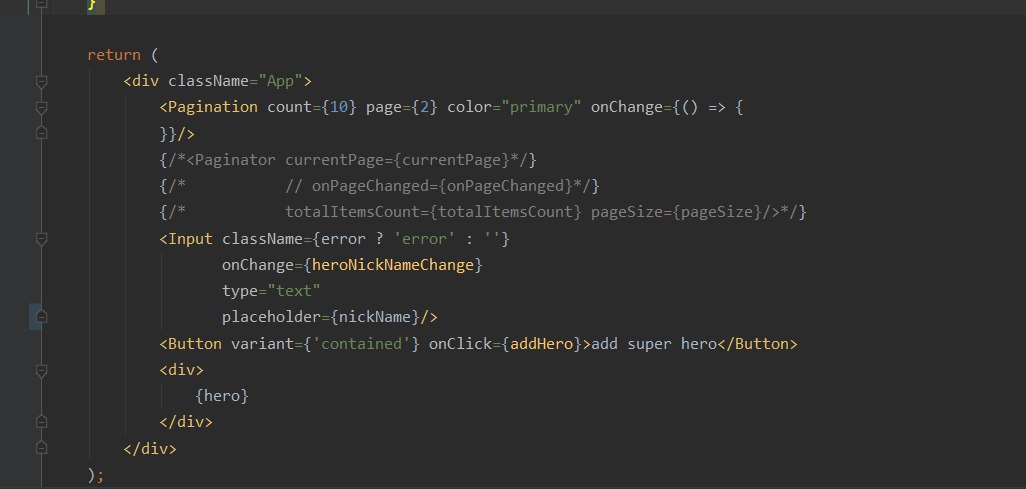Click the closing ); line

click(96, 475)
